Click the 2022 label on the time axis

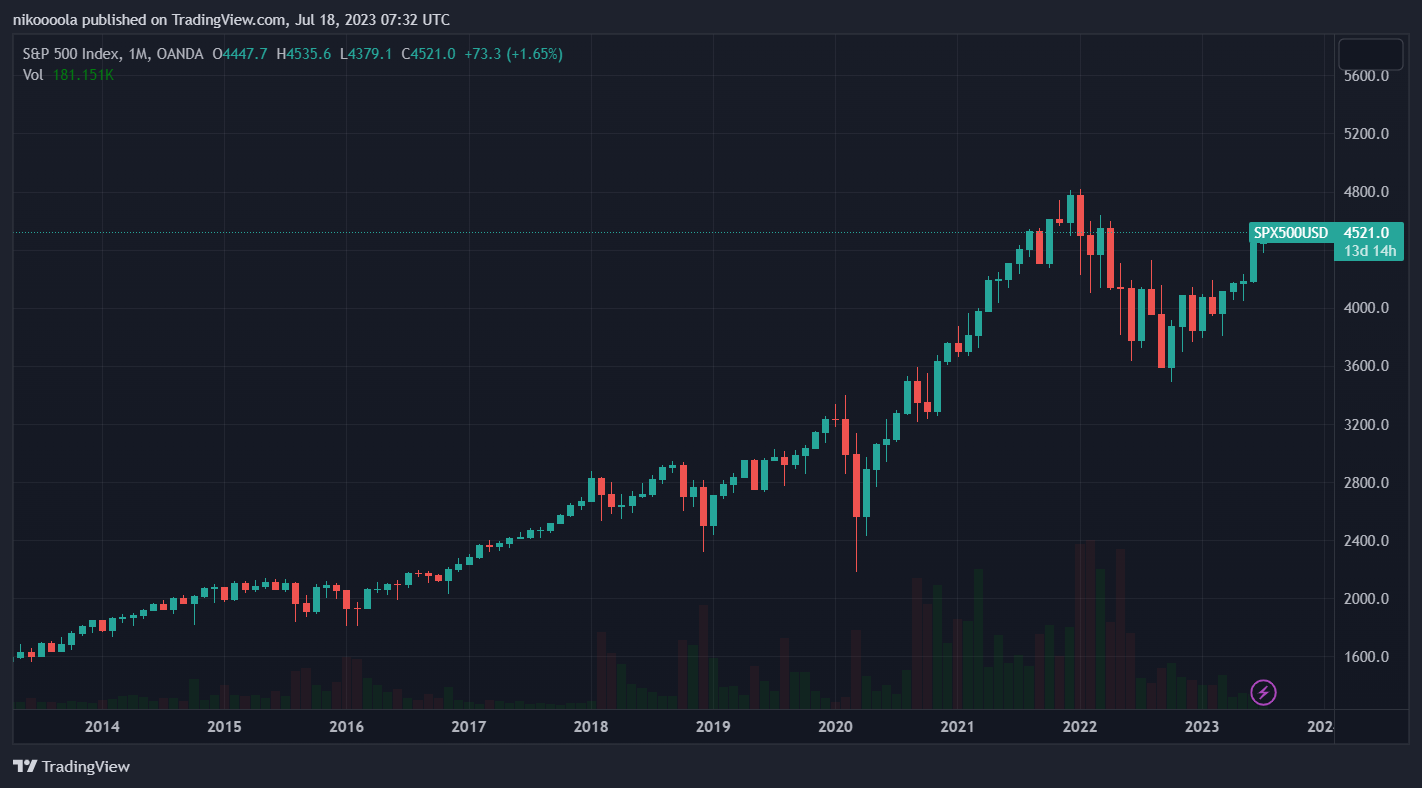click(1080, 727)
